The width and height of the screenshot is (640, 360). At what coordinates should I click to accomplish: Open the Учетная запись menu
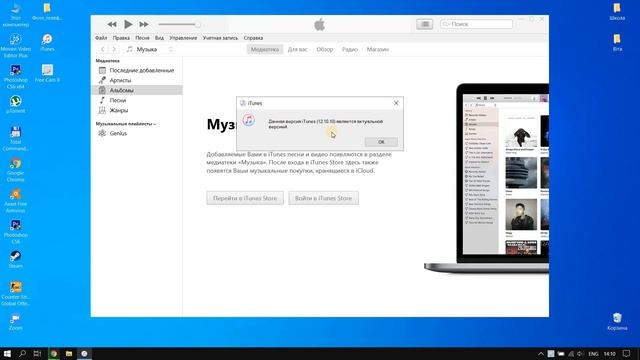click(220, 38)
